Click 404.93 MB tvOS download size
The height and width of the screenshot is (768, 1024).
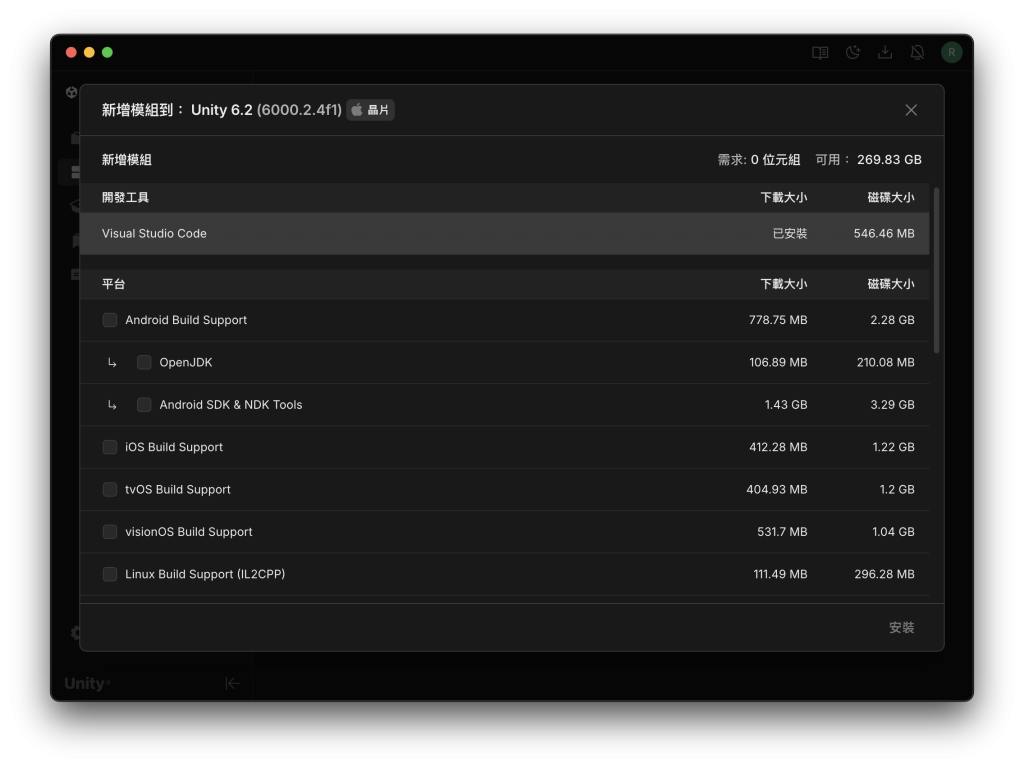776,490
